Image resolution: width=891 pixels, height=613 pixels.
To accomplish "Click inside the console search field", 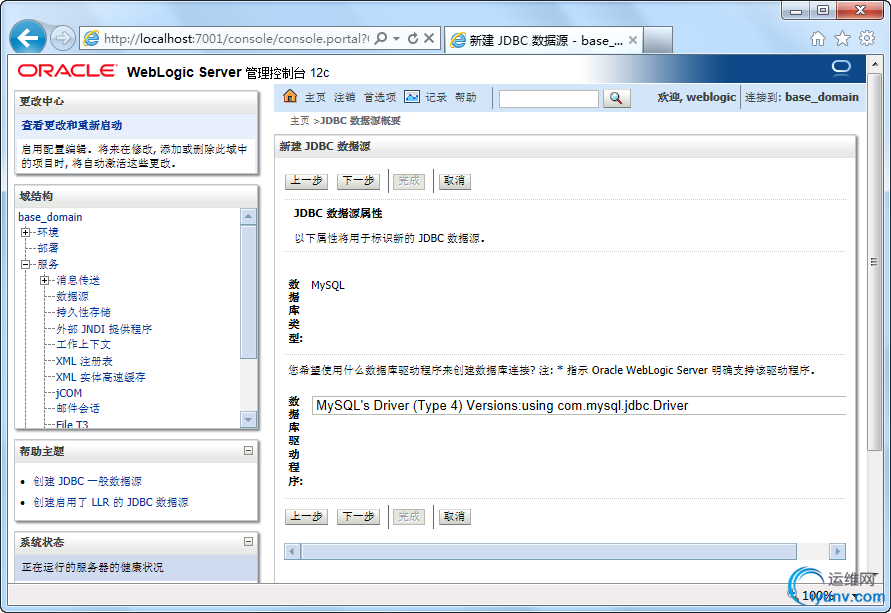I will click(548, 99).
